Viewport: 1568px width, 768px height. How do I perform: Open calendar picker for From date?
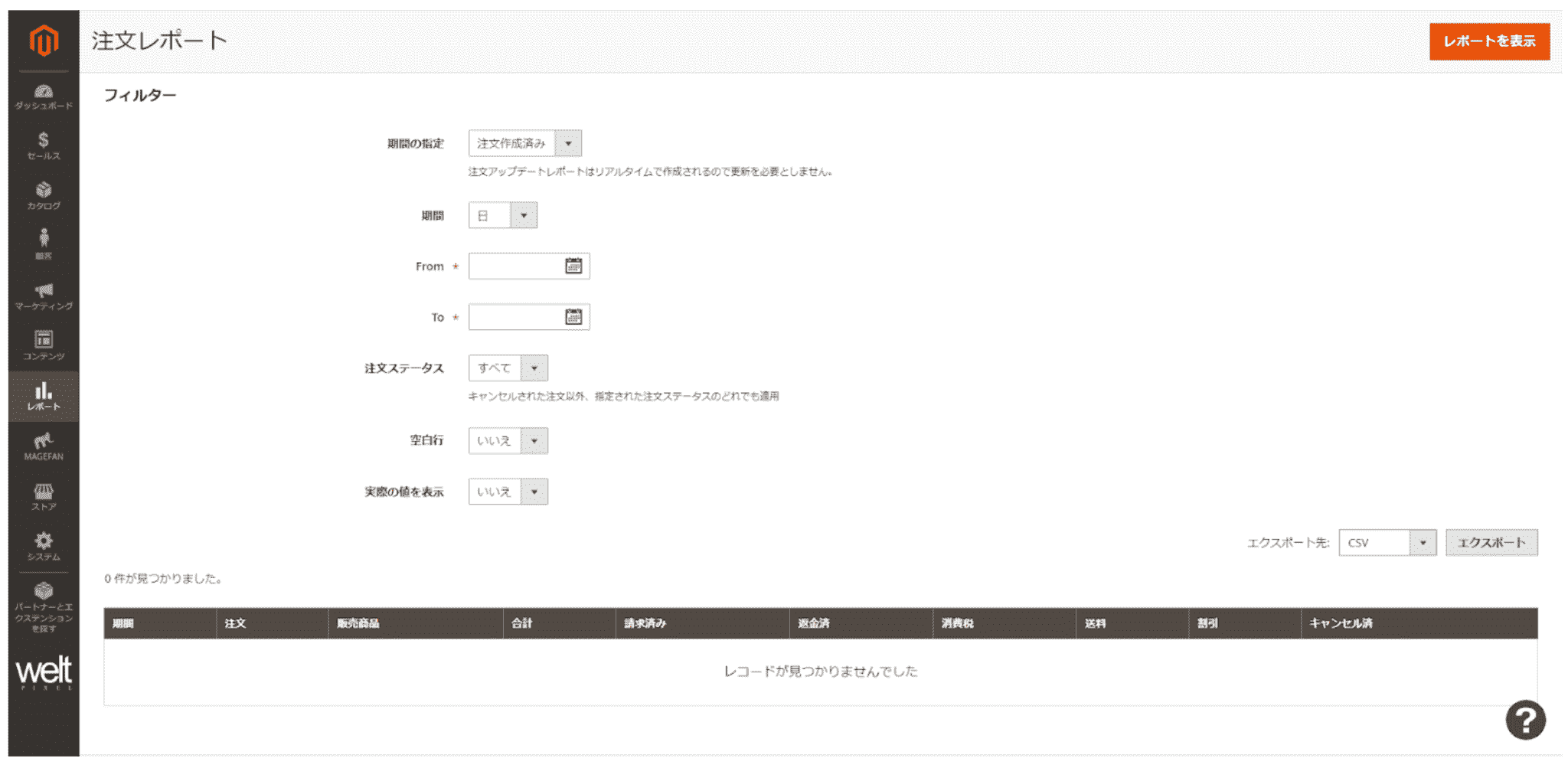pos(573,266)
